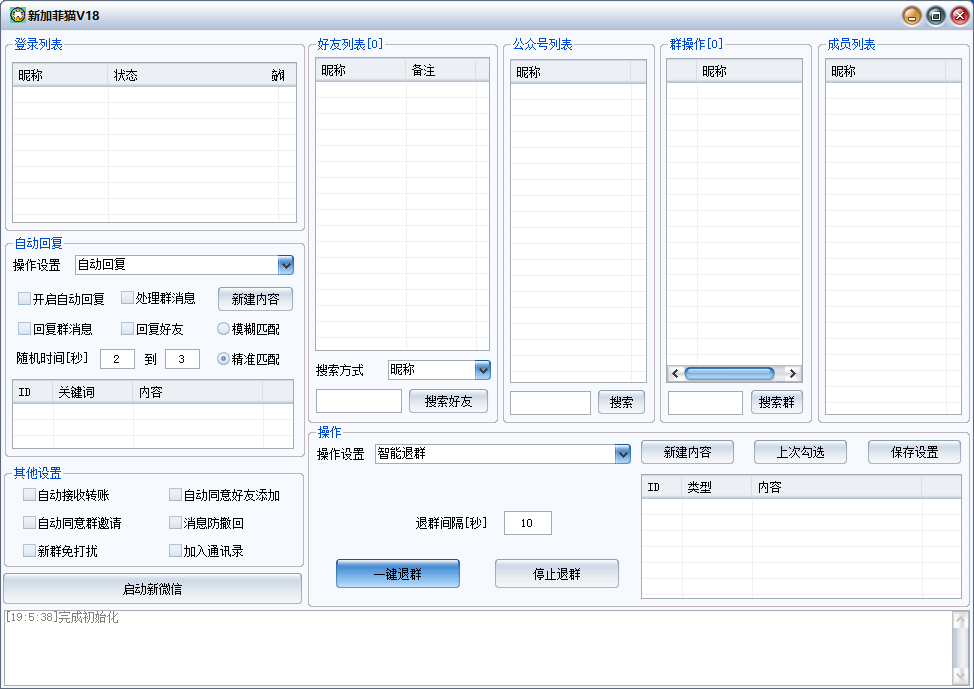Click the 搜索好友 button

coord(447,401)
